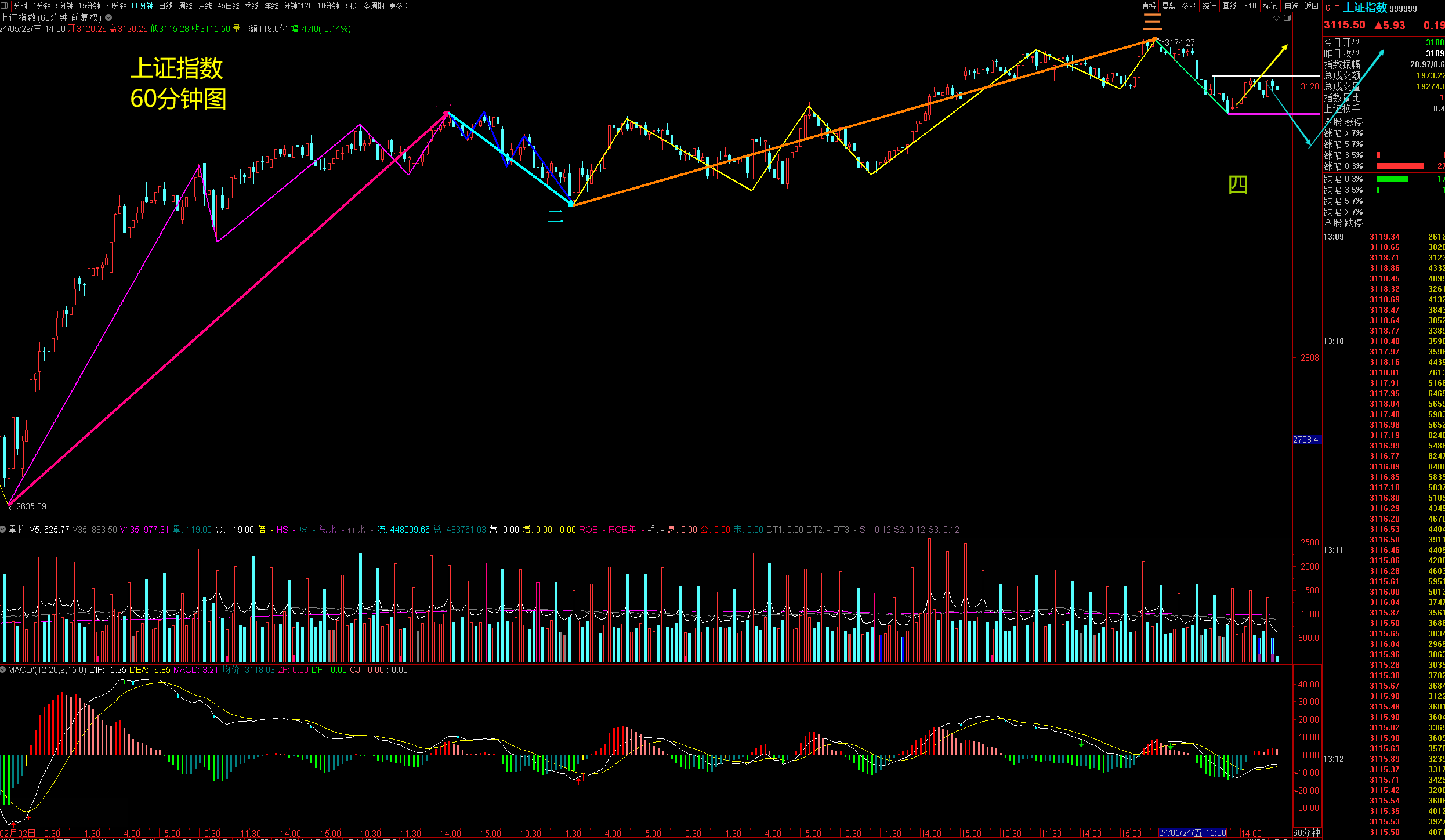Click the MACD indicator circle icon
1445x840 pixels.
(3, 669)
